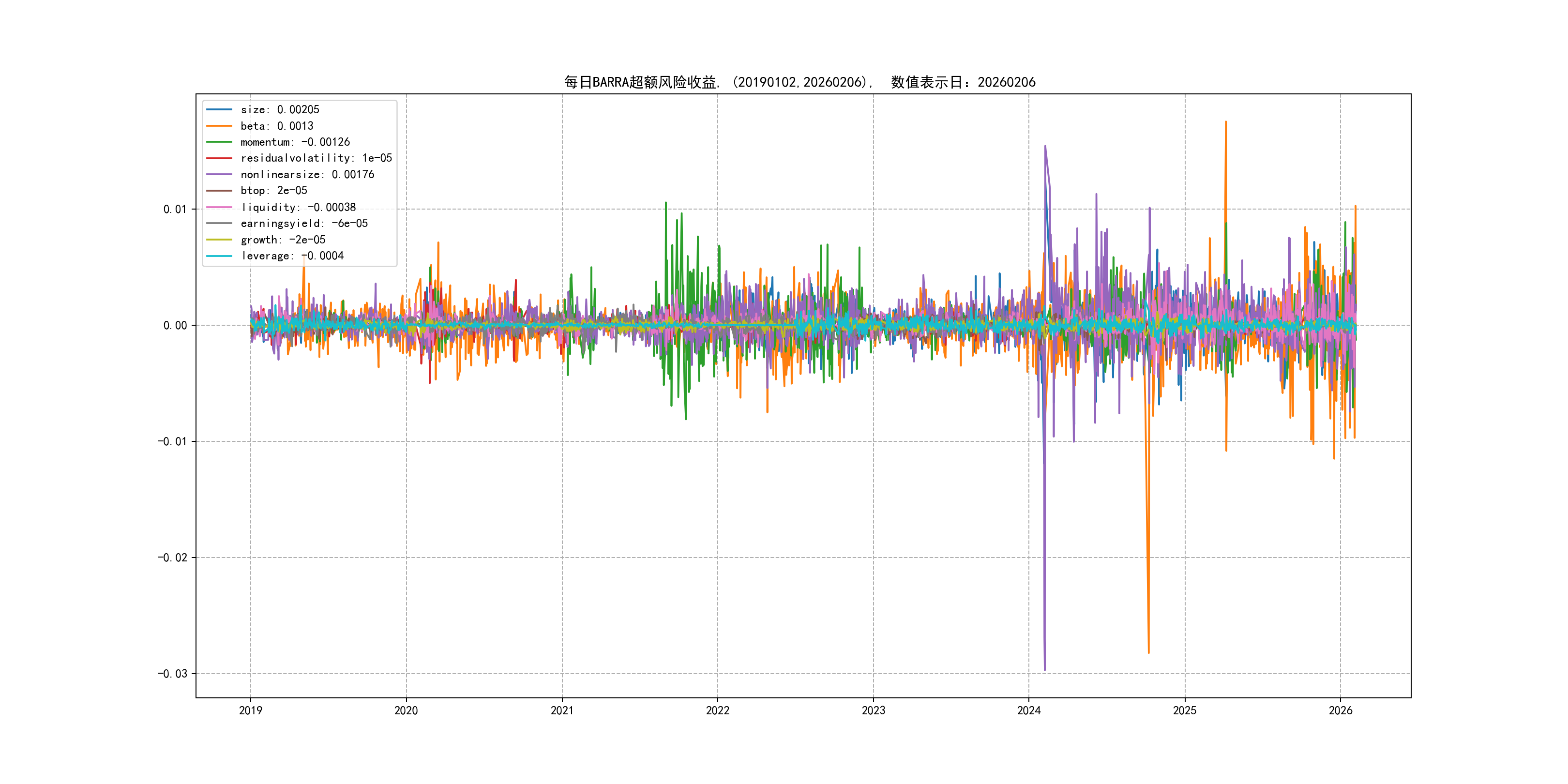Viewport: 1568px width, 784px height.
Task: Select the legend text "btop: 2e-05"
Action: click(274, 191)
